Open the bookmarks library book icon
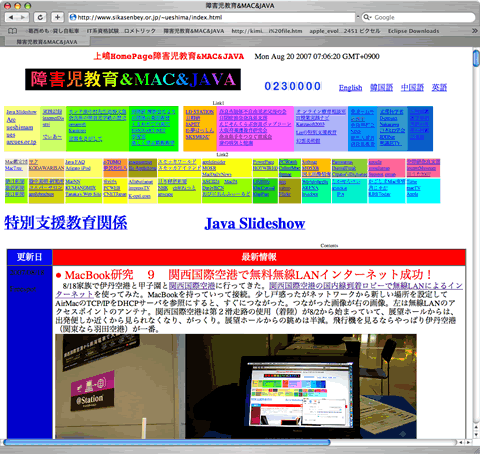 point(12,31)
